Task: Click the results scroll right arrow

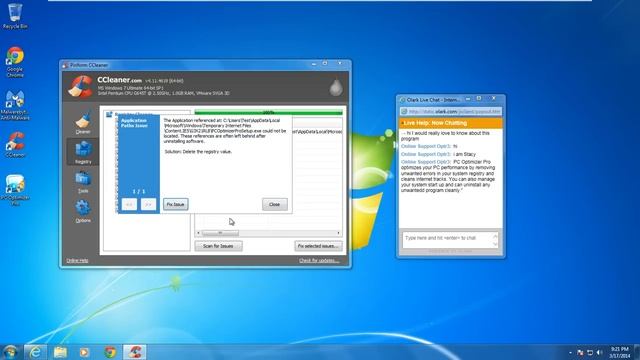Action: click(x=338, y=233)
